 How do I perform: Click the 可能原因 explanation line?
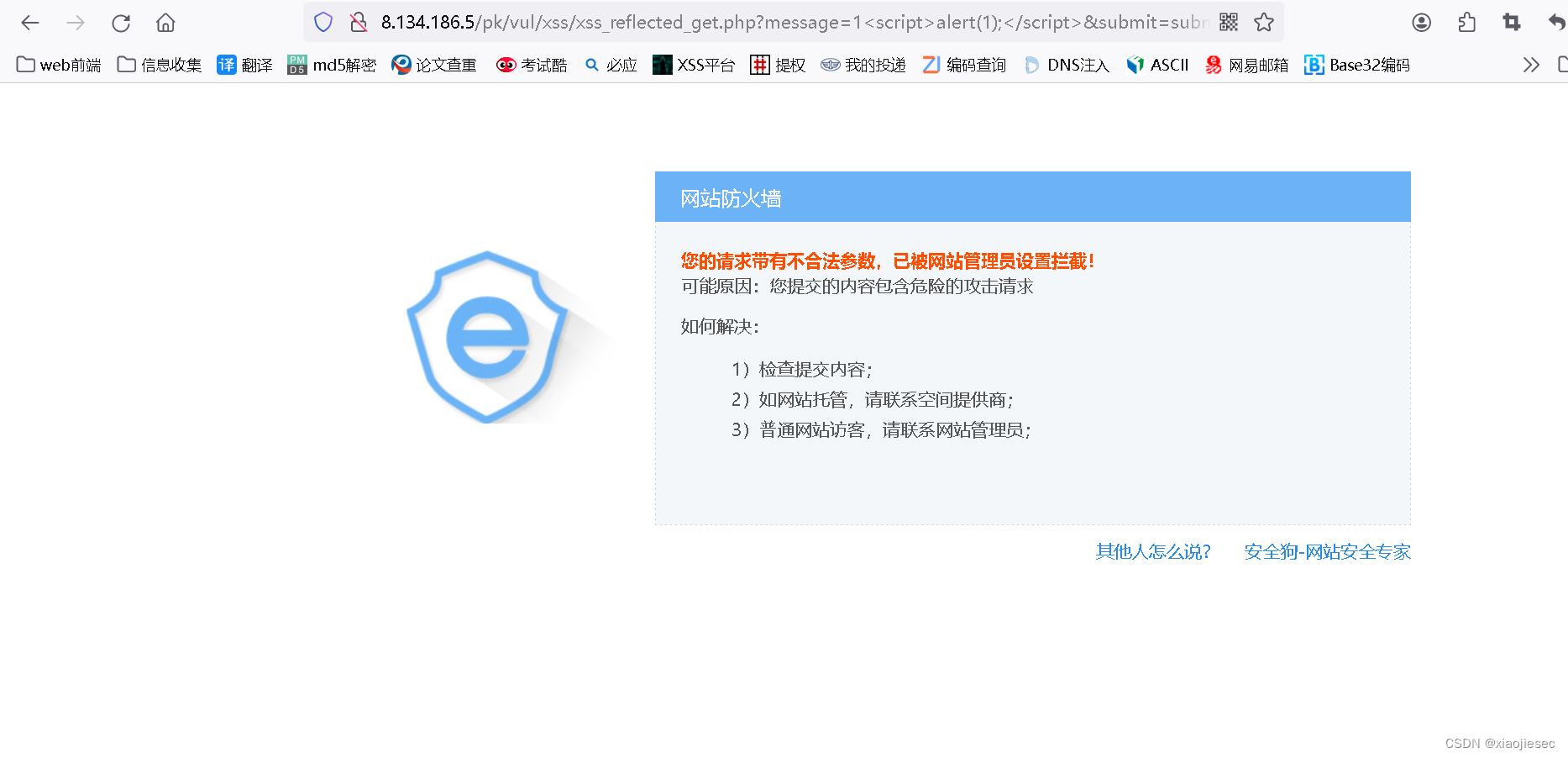(x=857, y=287)
